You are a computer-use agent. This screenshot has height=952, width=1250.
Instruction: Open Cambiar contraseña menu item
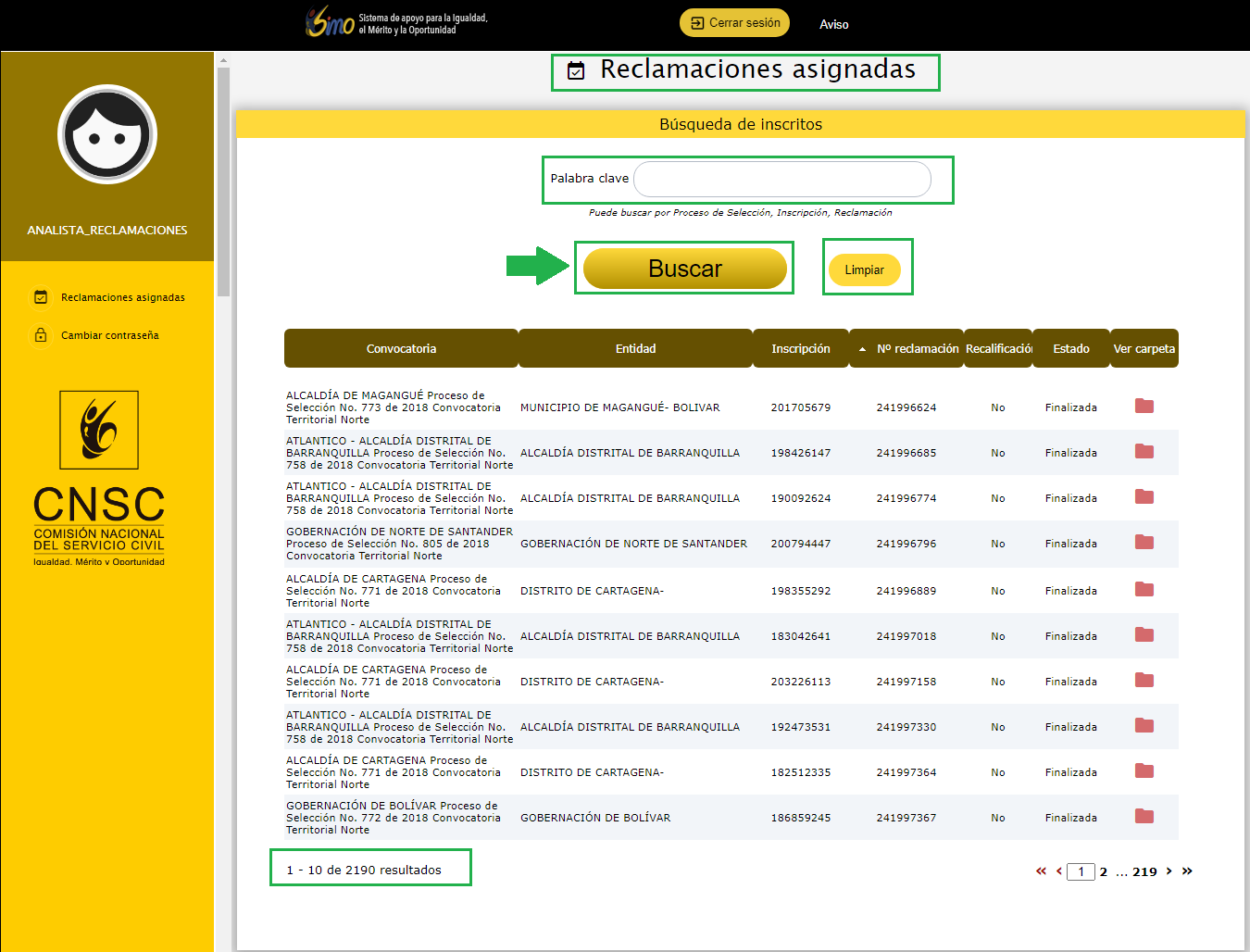click(109, 335)
